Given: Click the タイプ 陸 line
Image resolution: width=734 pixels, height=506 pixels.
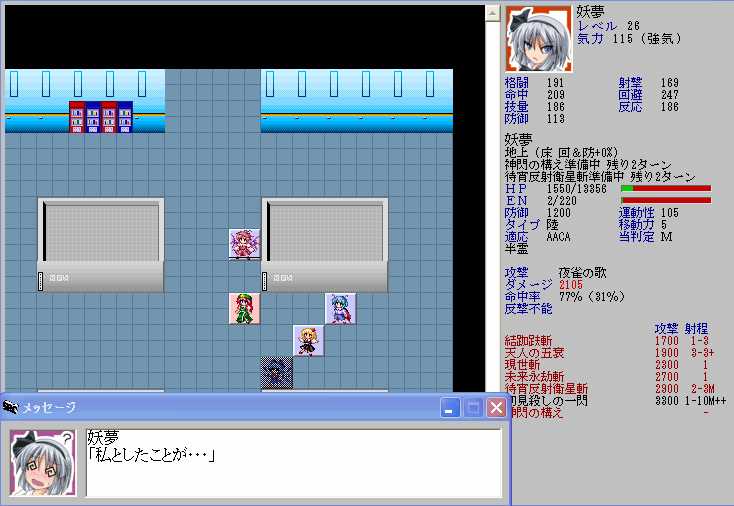Looking at the screenshot, I should coord(532,225).
